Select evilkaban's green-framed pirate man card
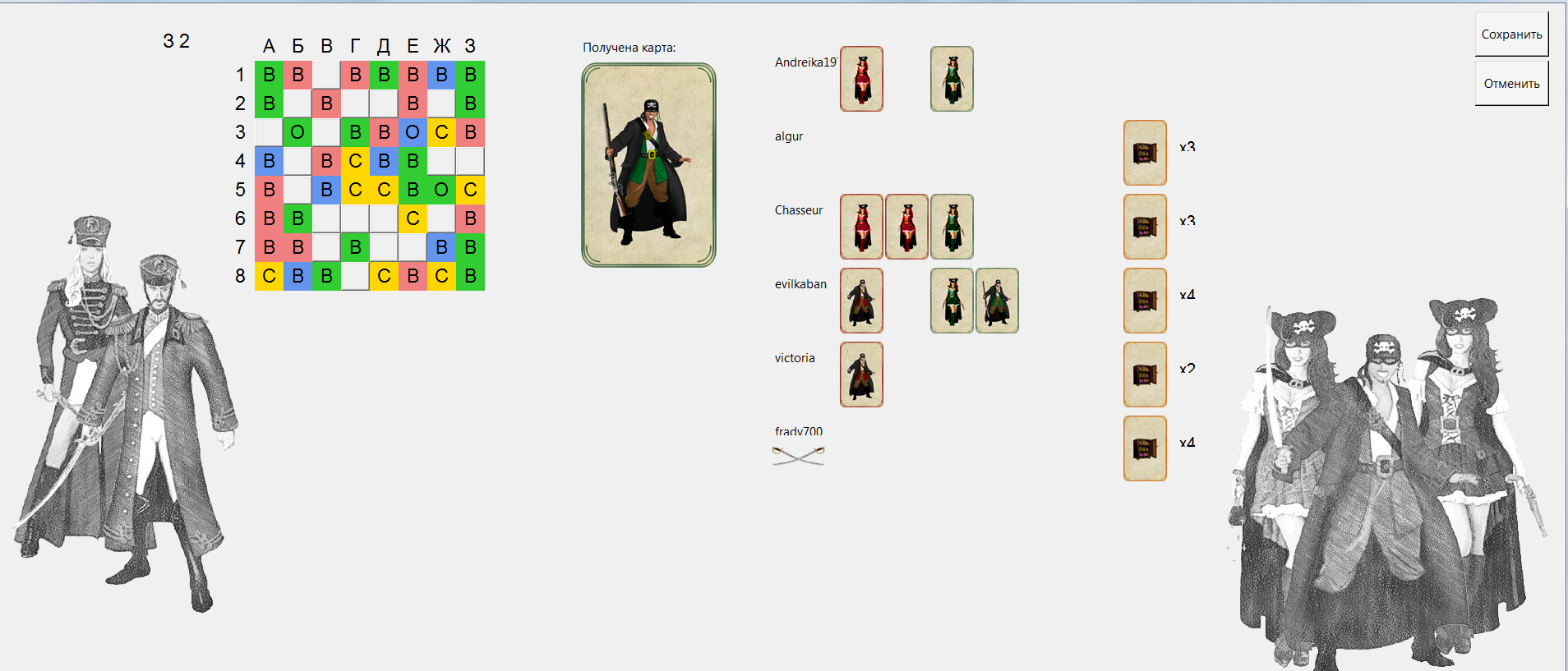The image size is (1568, 671). pos(997,301)
